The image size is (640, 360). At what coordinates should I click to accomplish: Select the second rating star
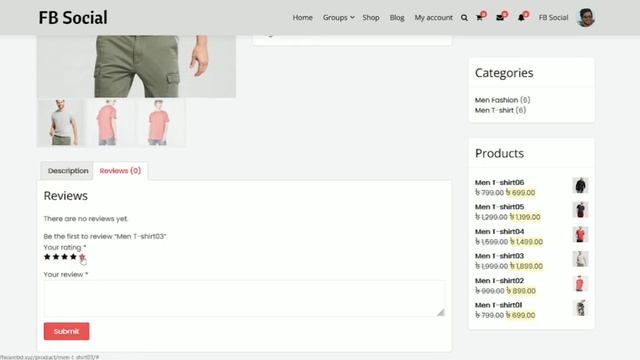pos(56,257)
